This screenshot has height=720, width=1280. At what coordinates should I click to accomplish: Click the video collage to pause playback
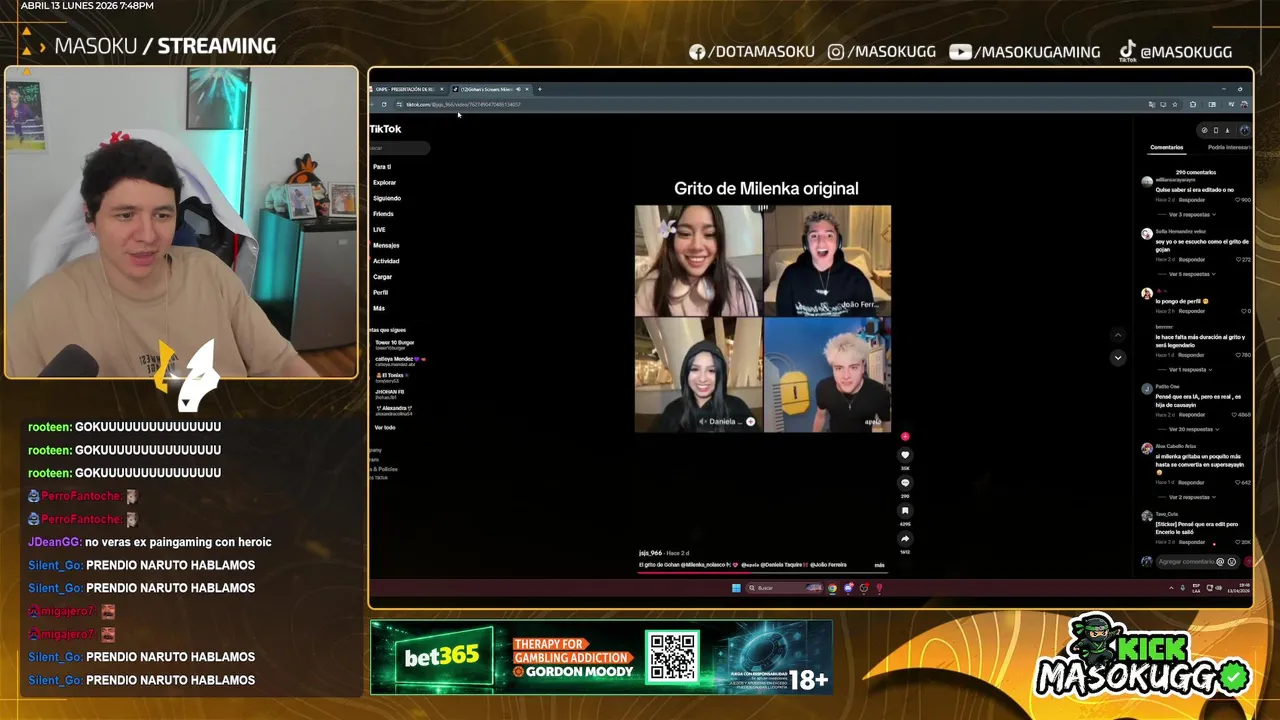[762, 319]
